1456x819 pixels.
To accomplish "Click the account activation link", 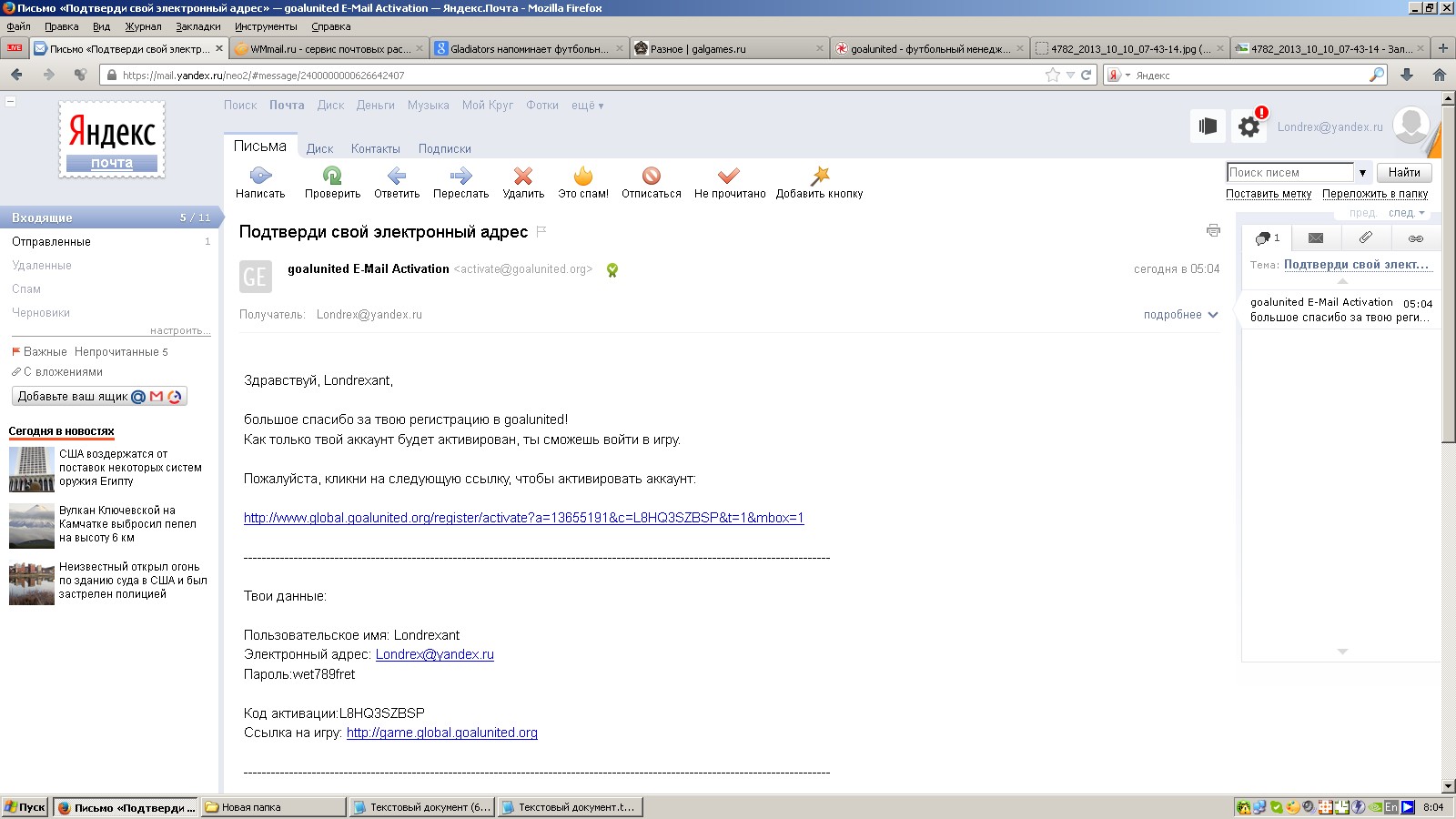I will [x=524, y=518].
